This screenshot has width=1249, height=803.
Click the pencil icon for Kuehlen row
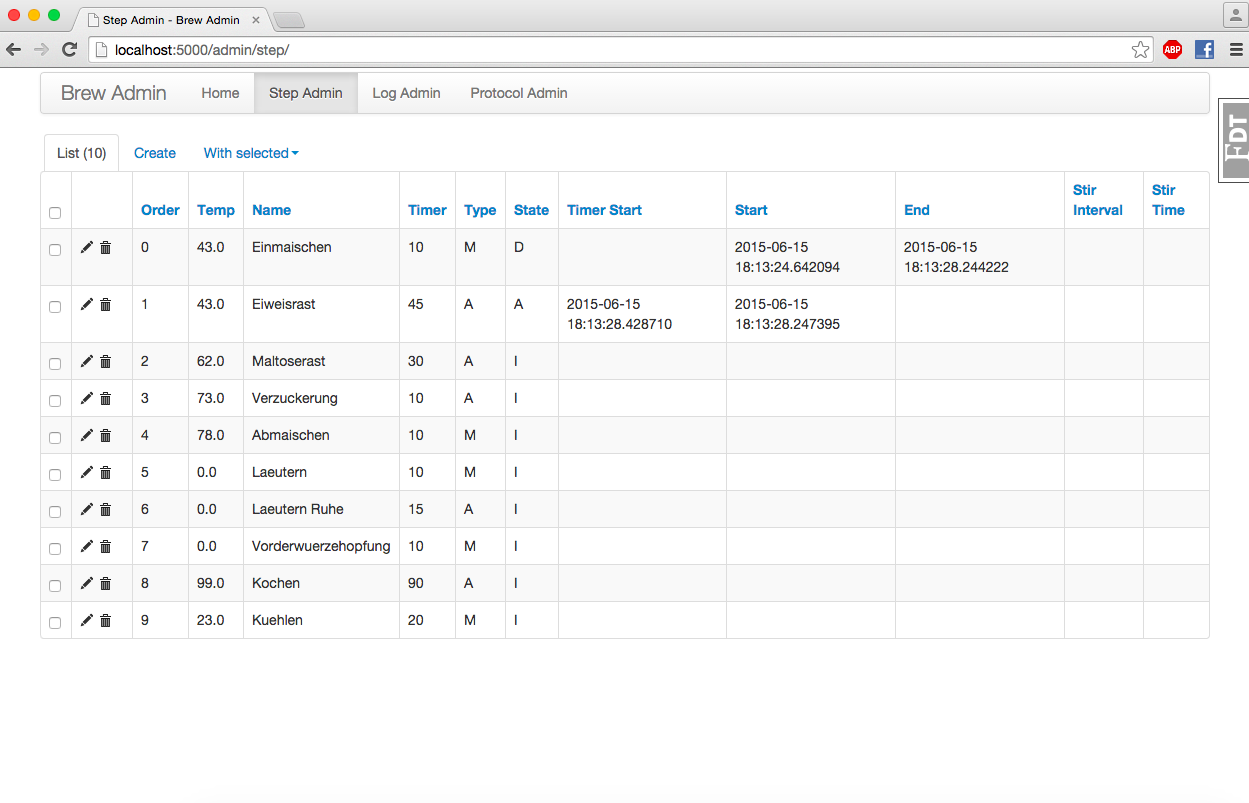87,621
